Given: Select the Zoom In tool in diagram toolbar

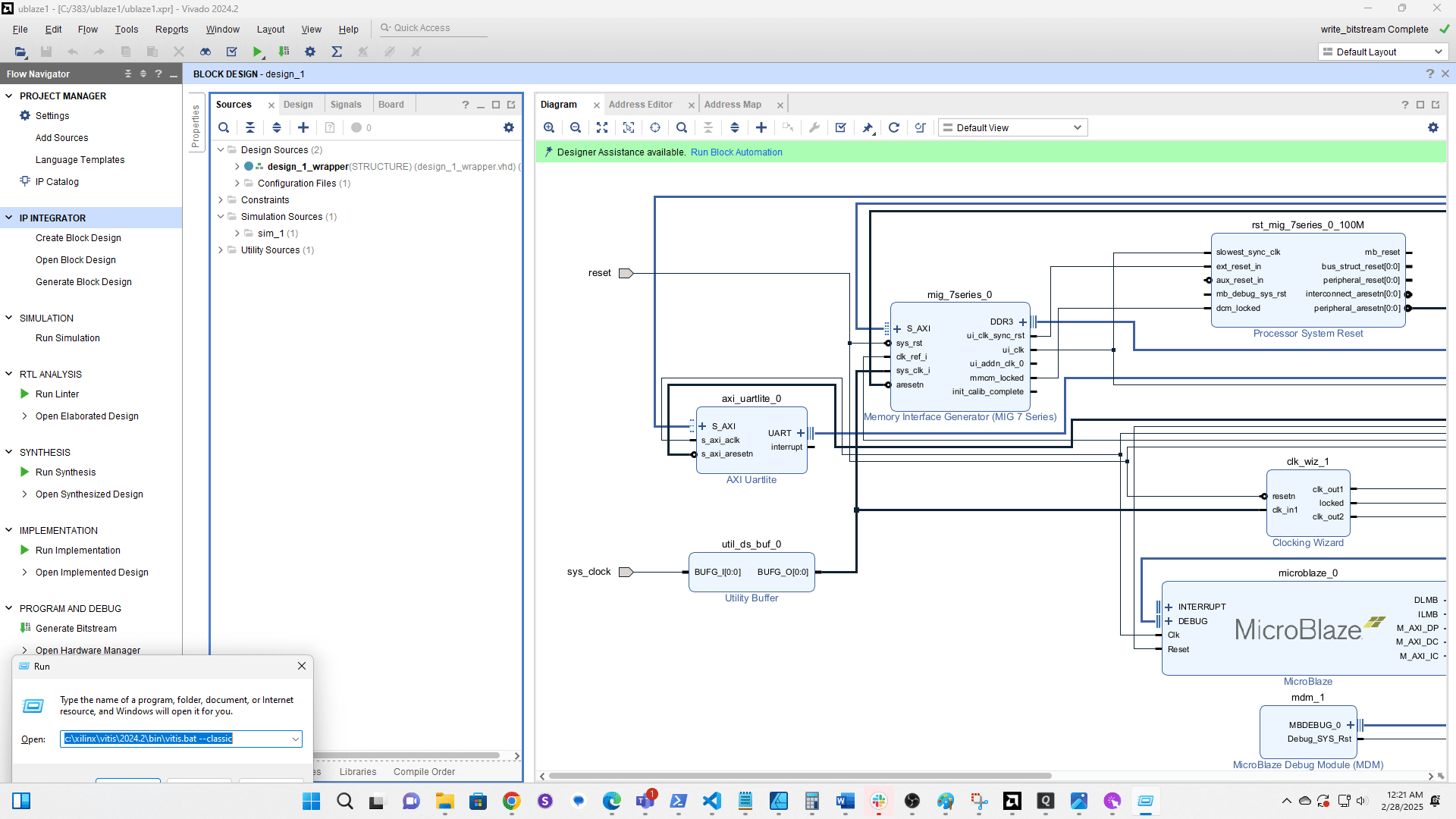Looking at the screenshot, I should tap(549, 127).
